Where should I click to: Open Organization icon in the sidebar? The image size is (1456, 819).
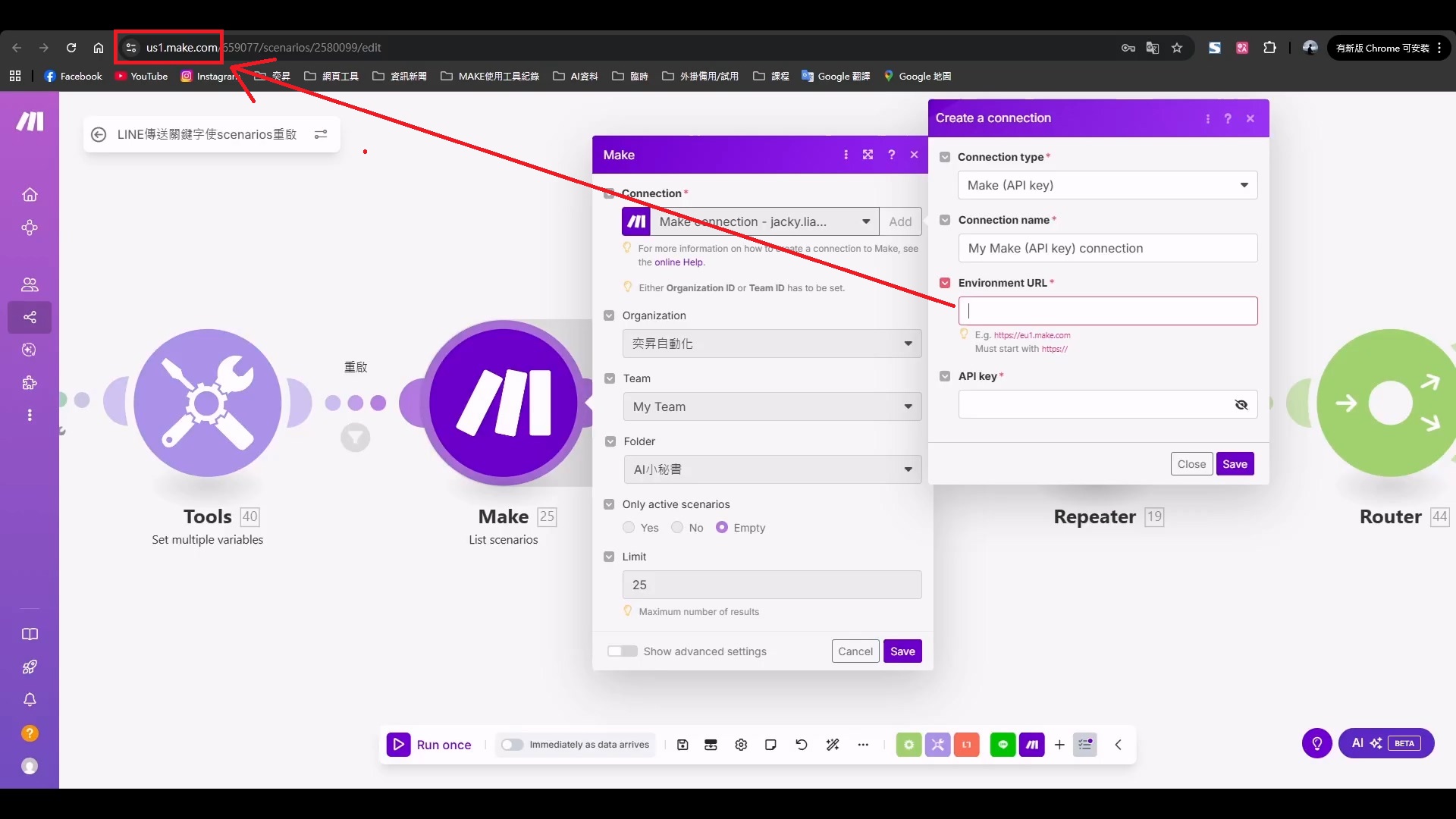[x=30, y=227]
